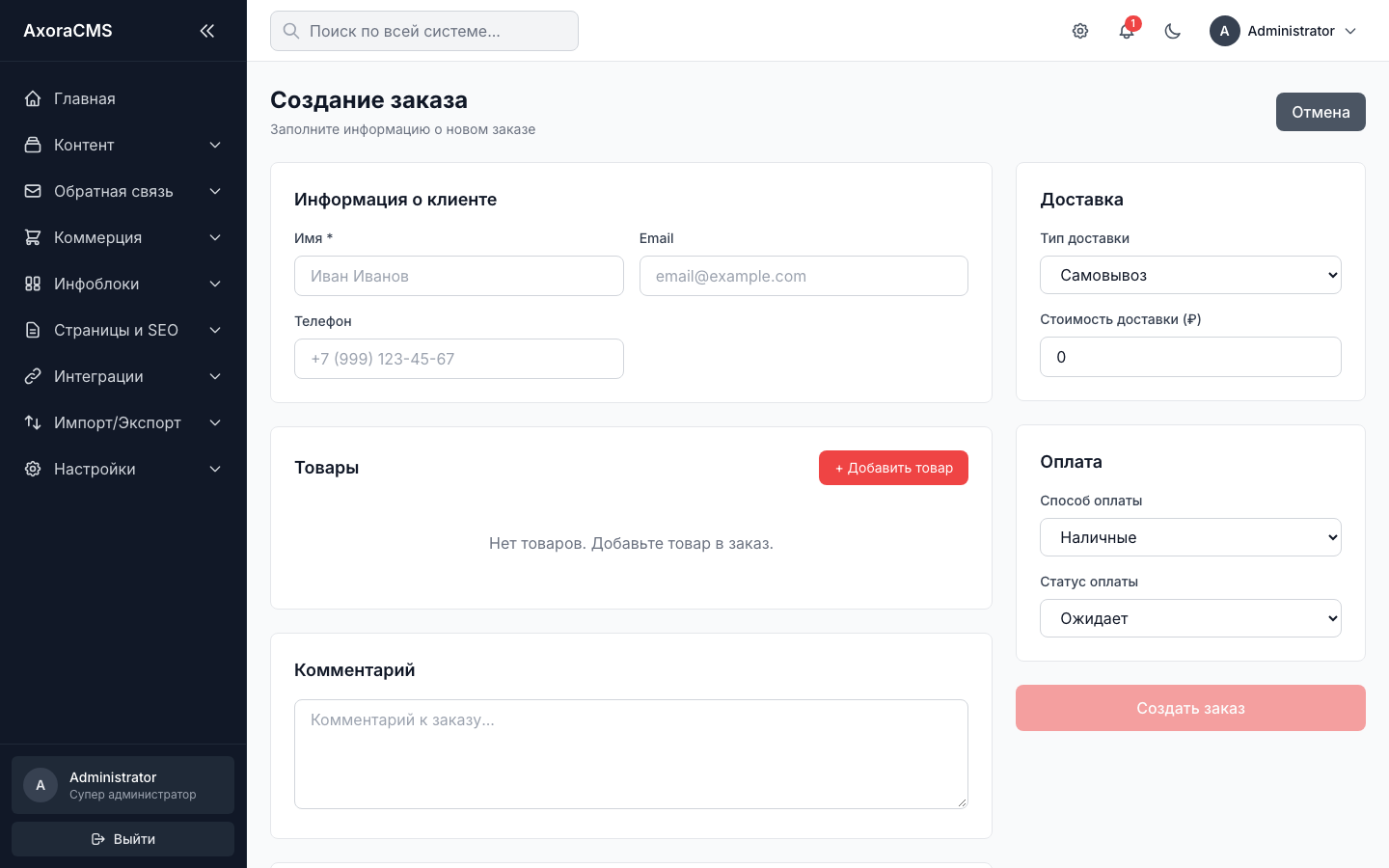Expand Импорт/Экспорт chevron
Screen dimensions: 1389x868
tap(215, 422)
